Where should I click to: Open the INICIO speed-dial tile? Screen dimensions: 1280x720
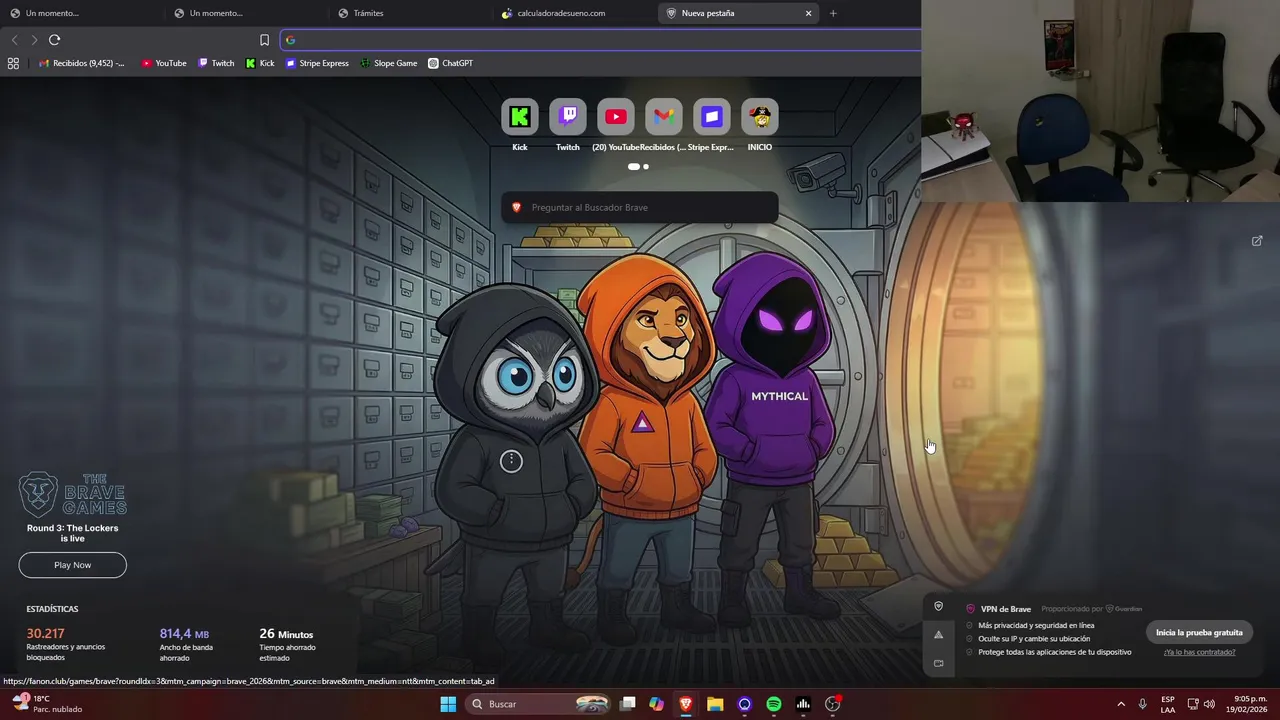point(760,117)
